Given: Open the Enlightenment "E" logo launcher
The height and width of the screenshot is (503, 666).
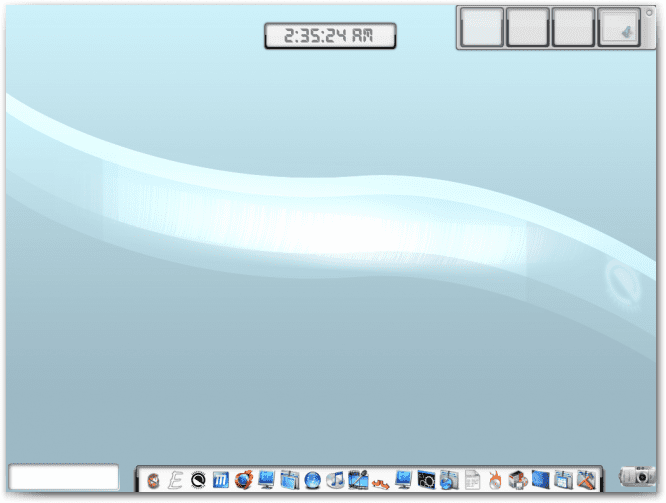Looking at the screenshot, I should tap(175, 481).
